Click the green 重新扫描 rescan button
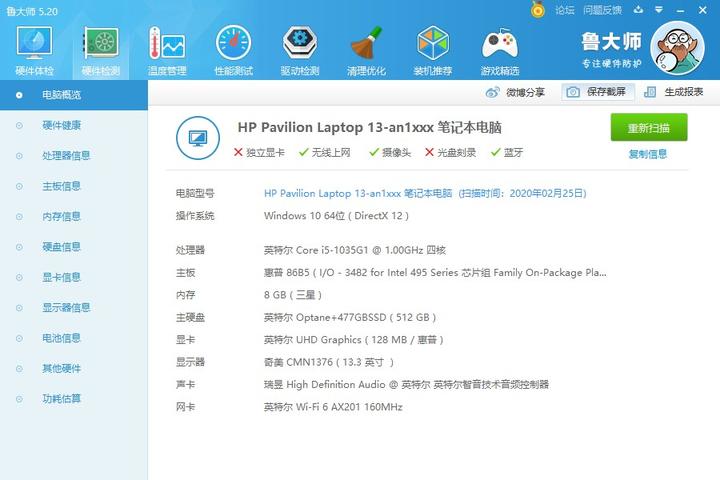Image resolution: width=720 pixels, height=480 pixels. (x=649, y=128)
